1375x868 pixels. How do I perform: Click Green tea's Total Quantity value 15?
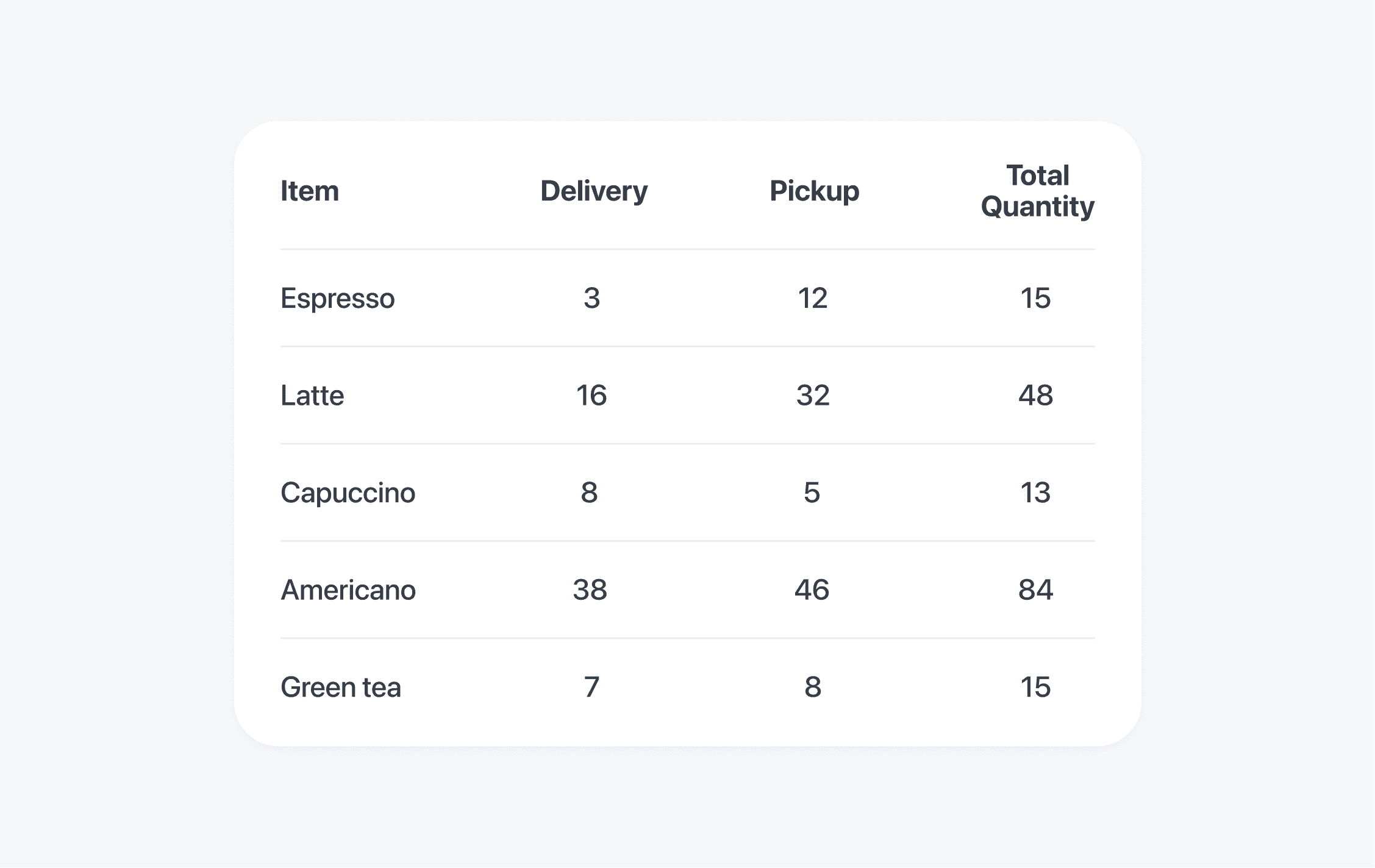click(1035, 688)
